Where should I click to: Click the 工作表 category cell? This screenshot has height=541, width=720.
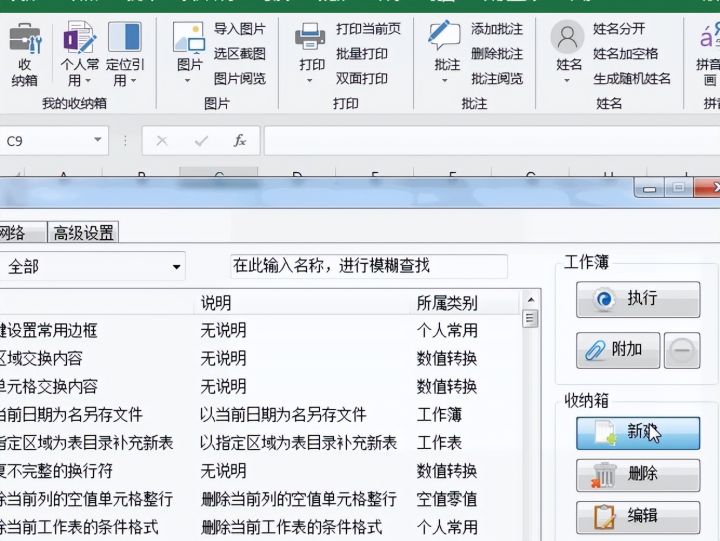click(439, 443)
